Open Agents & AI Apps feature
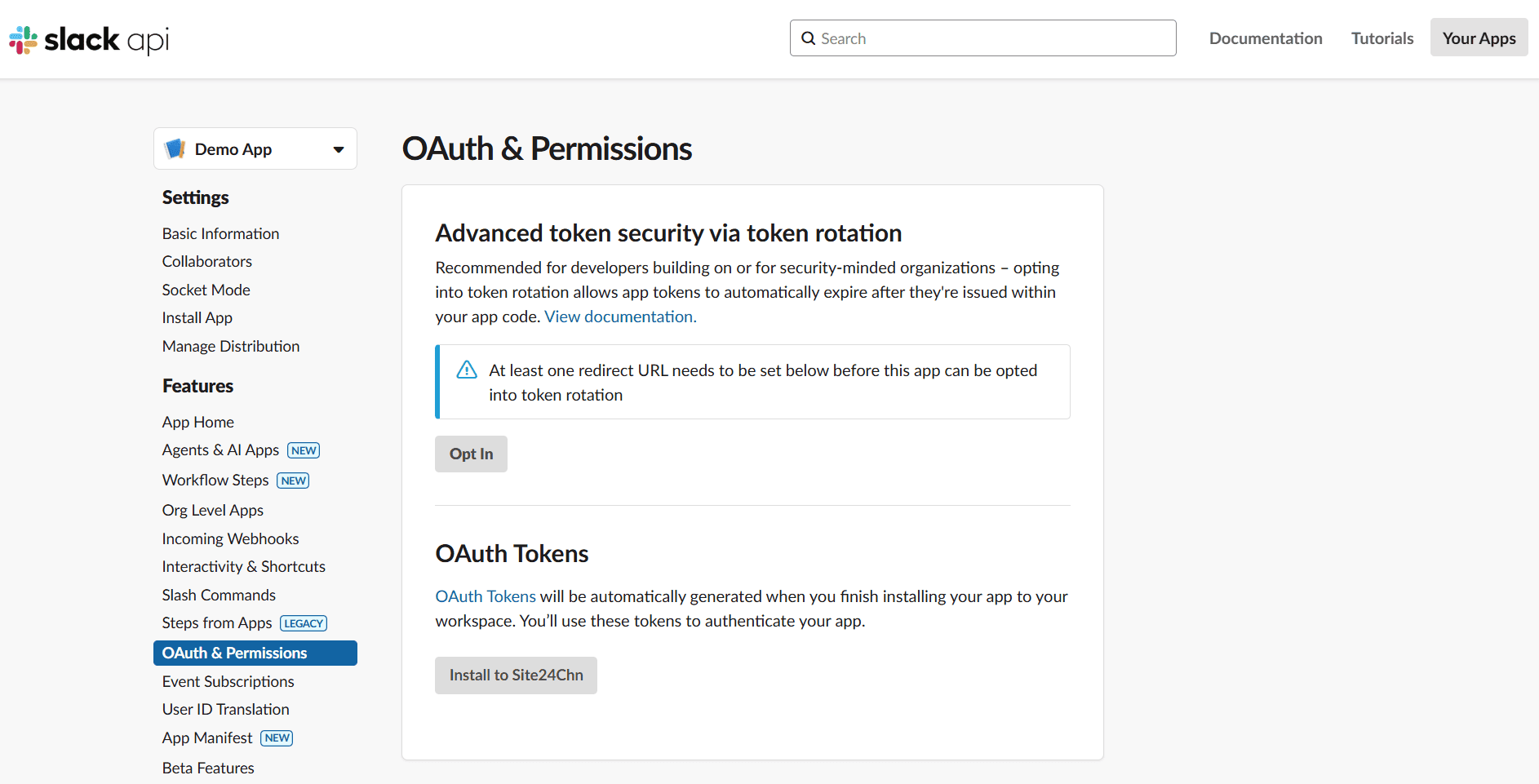 tap(220, 450)
